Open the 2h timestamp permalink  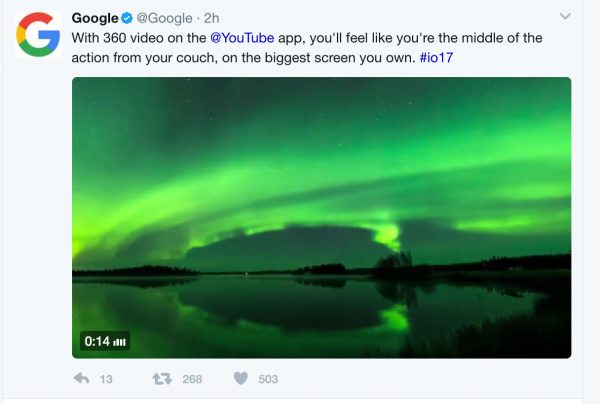[212, 18]
